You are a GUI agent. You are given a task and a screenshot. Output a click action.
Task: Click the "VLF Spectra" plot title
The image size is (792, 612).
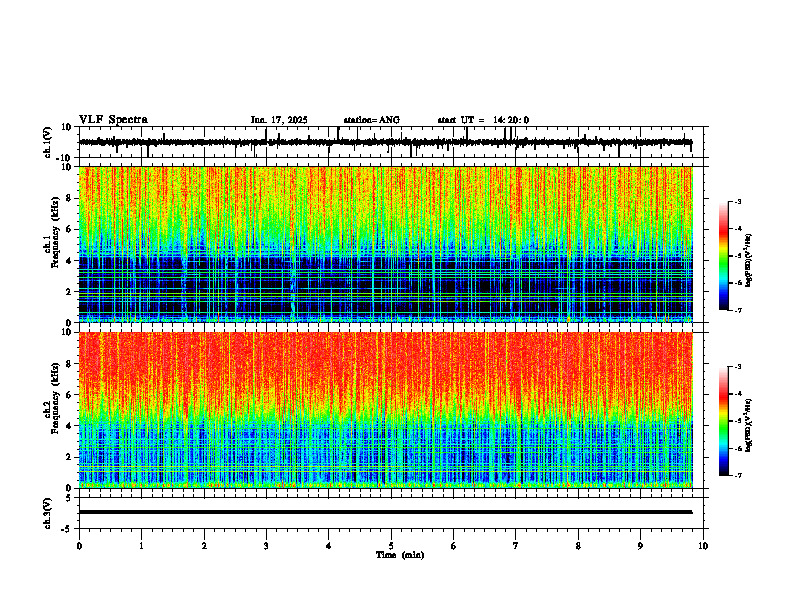(x=113, y=120)
